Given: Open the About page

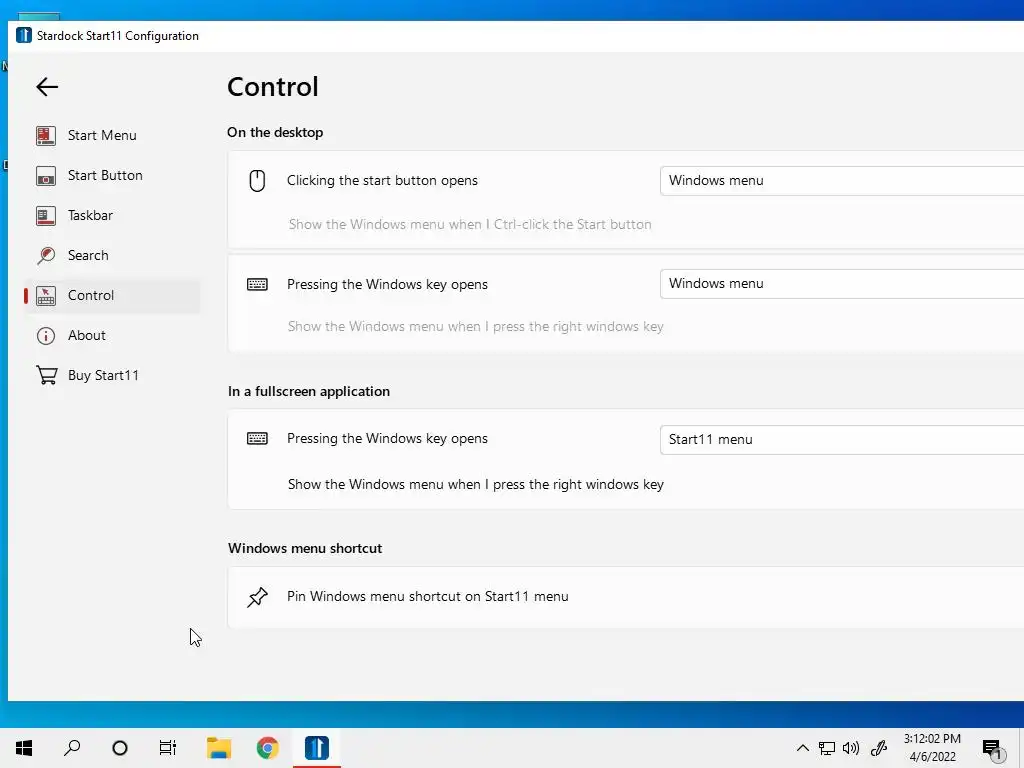Looking at the screenshot, I should (x=112, y=336).
